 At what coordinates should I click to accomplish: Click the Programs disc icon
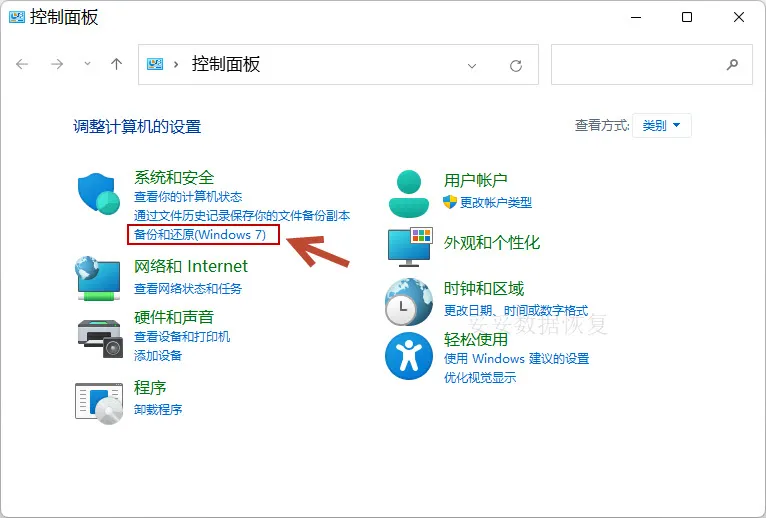pyautogui.click(x=99, y=403)
